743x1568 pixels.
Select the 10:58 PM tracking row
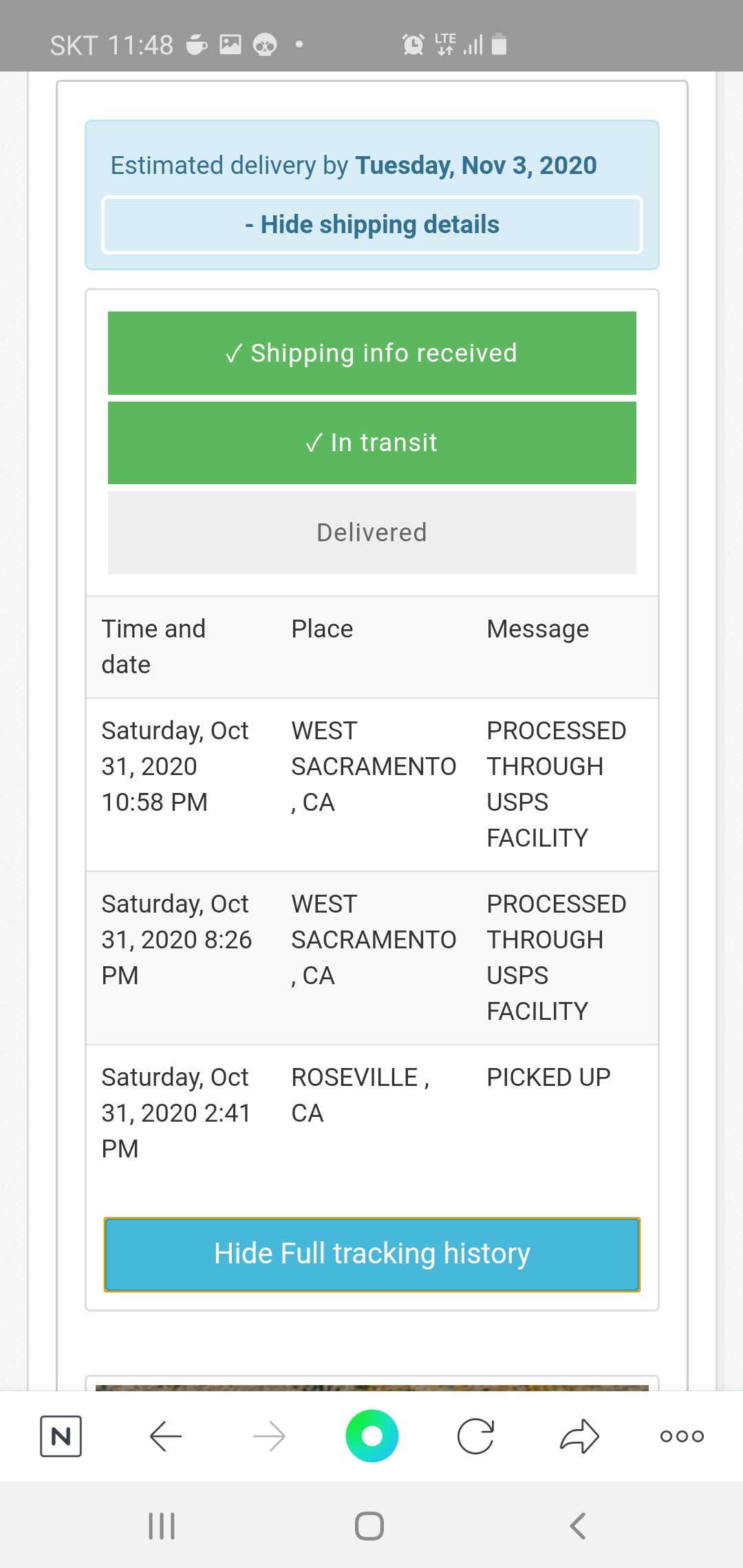click(371, 784)
